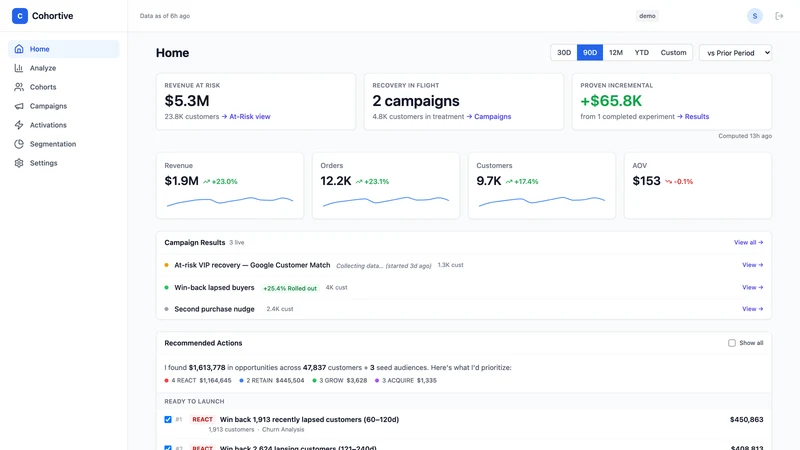
Task: Open the vs Prior Period dropdown
Action: (x=735, y=53)
